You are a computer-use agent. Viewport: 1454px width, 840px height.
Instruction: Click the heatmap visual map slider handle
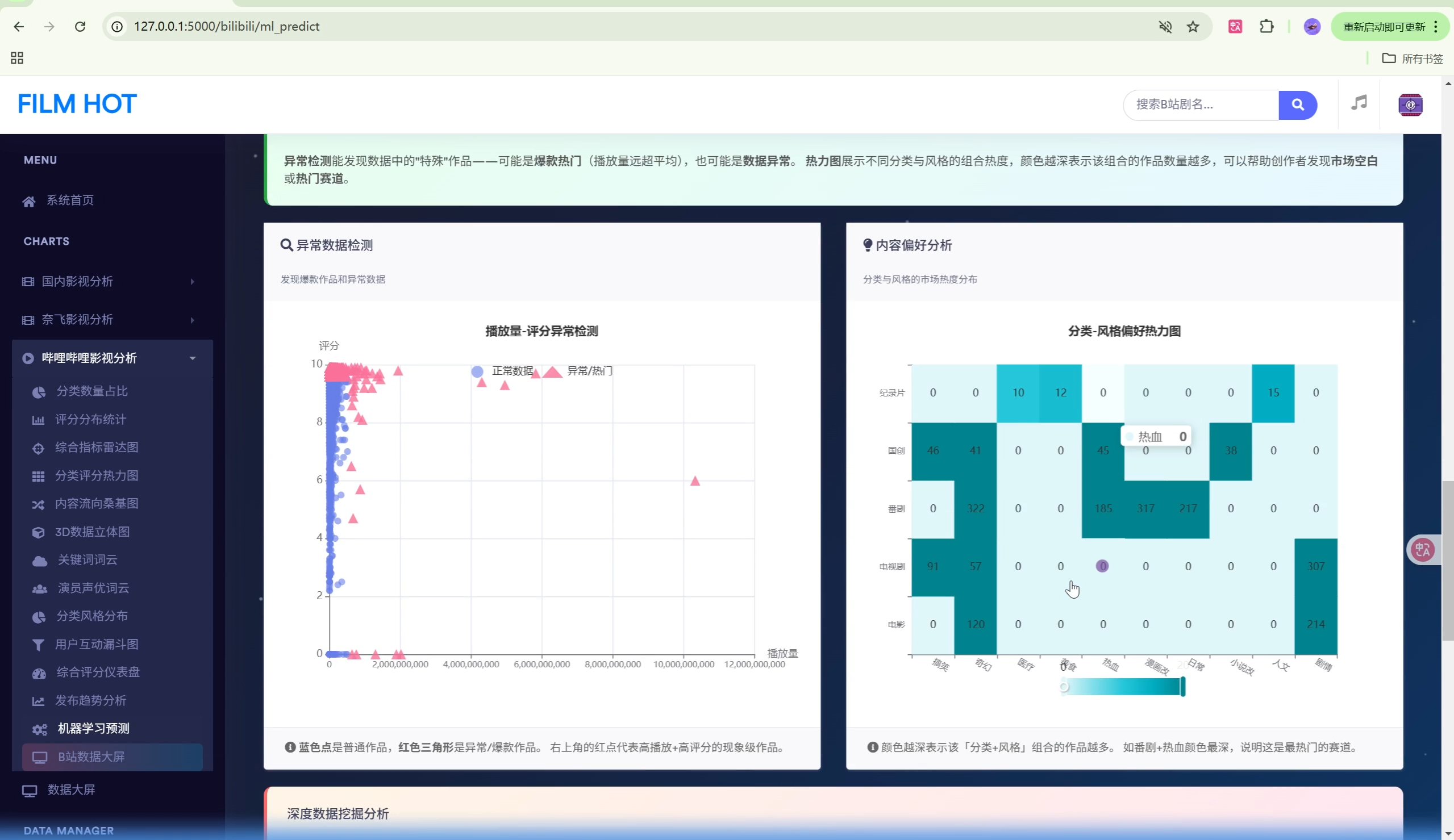pyautogui.click(x=1182, y=687)
